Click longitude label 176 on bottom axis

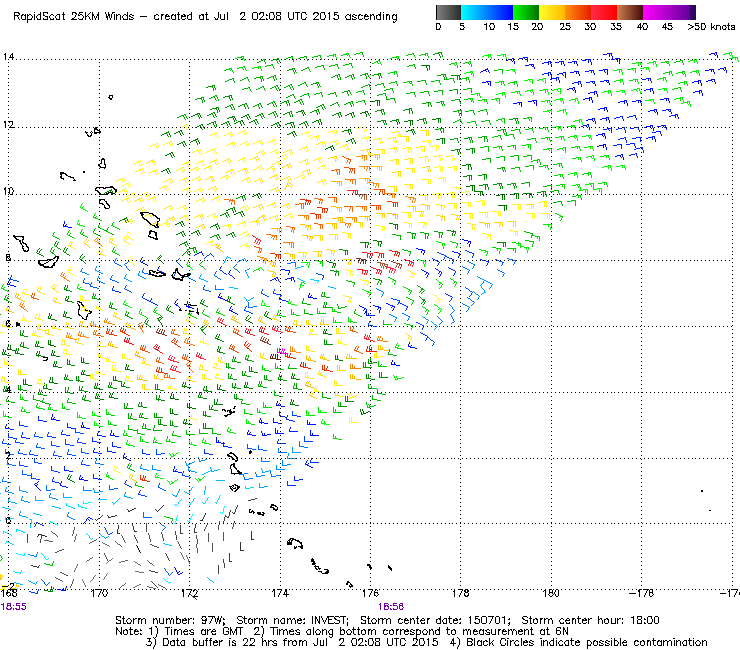370,593
